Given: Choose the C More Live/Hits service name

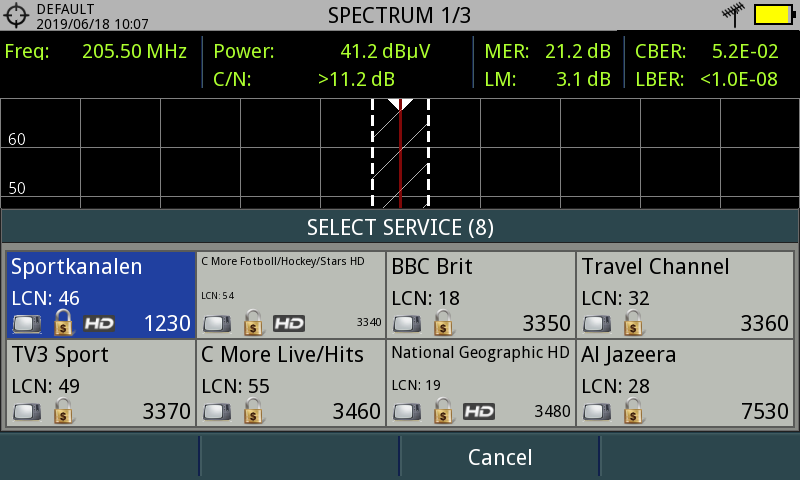Looking at the screenshot, I should click(282, 355).
